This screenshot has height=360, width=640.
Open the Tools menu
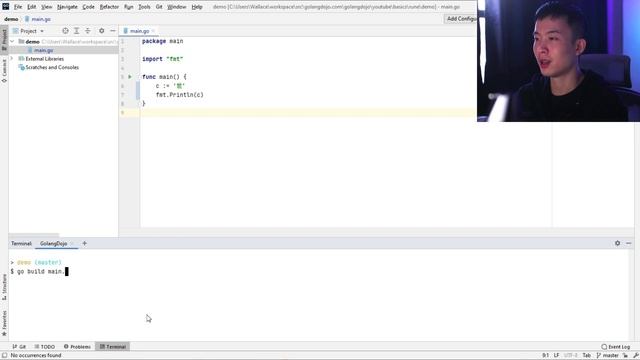(144, 7)
